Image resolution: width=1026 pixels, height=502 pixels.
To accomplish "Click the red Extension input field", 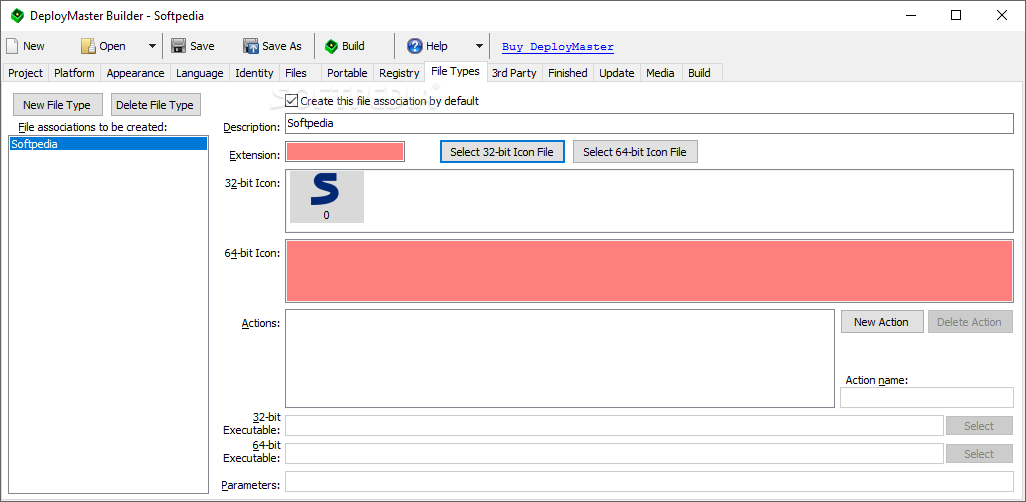I will click(345, 152).
